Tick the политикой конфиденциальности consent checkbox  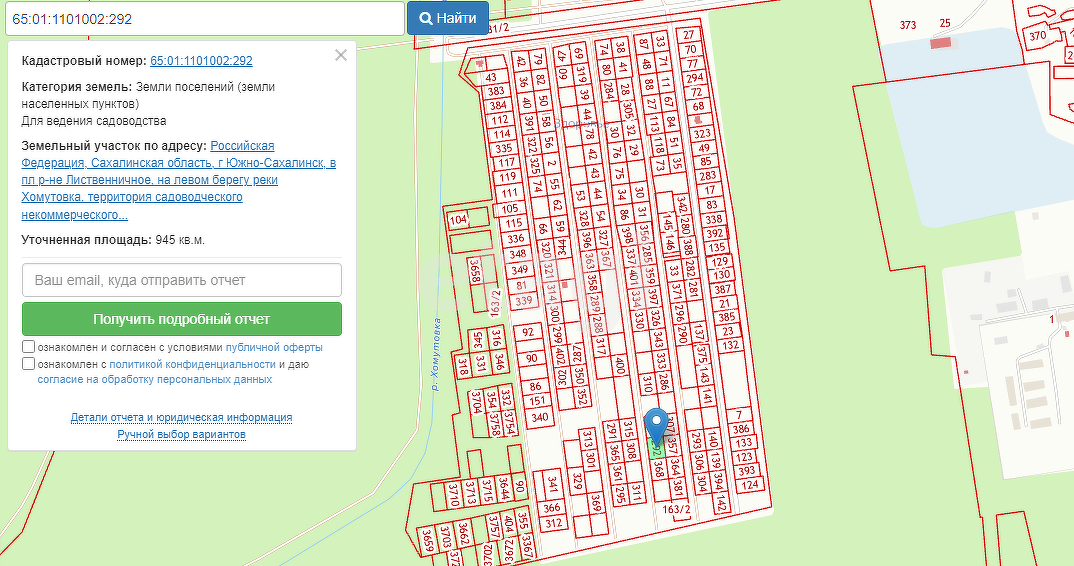29,364
